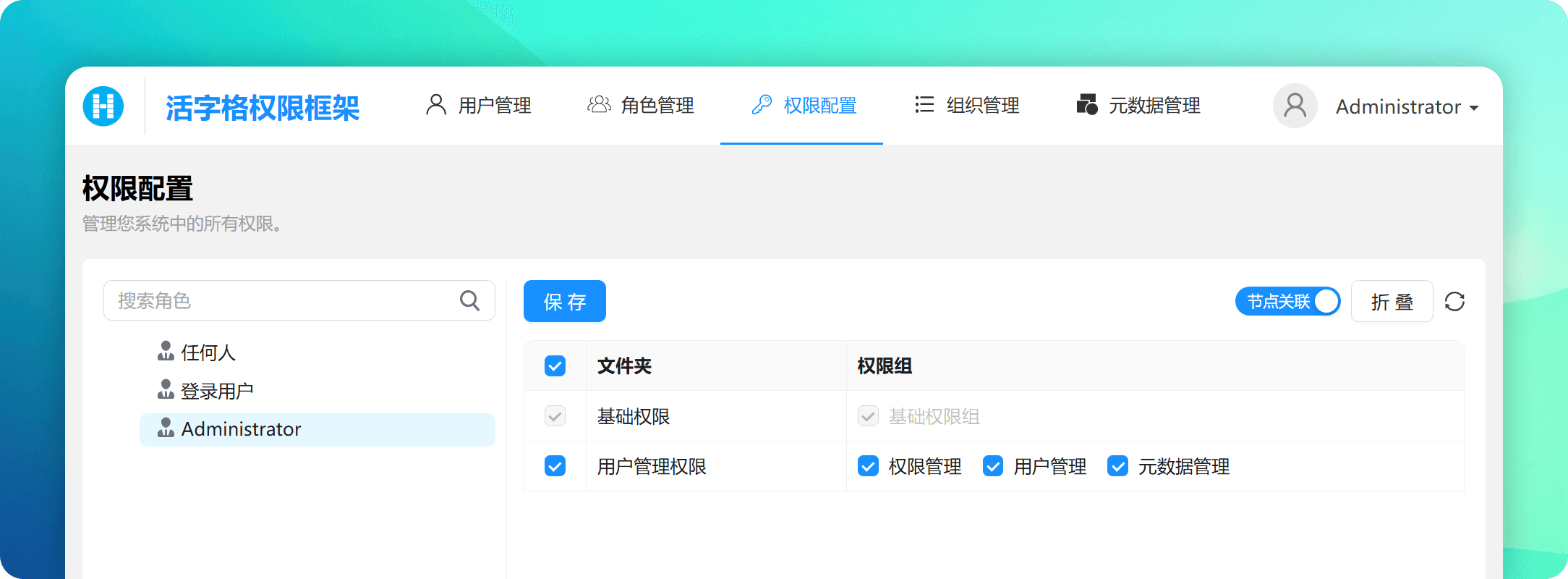This screenshot has height=579, width=1568.
Task: Open the 组织管理 navigation tab
Action: tap(966, 106)
